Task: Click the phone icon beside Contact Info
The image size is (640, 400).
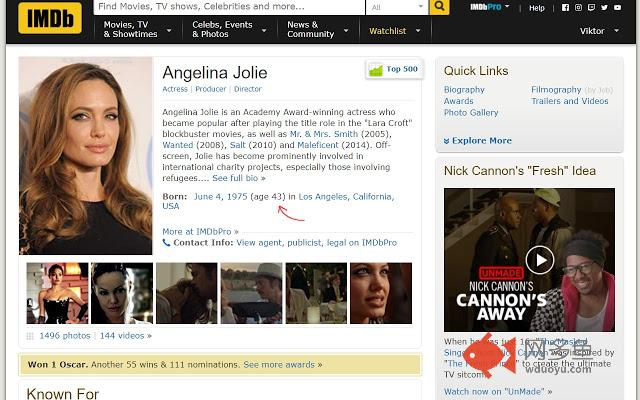Action: point(166,243)
